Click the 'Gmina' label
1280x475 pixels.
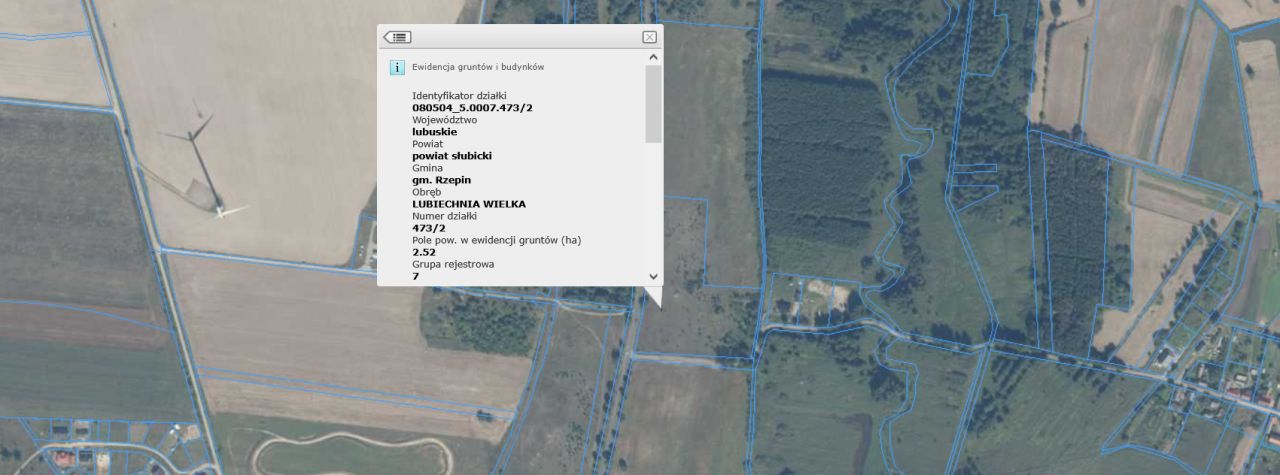click(427, 168)
